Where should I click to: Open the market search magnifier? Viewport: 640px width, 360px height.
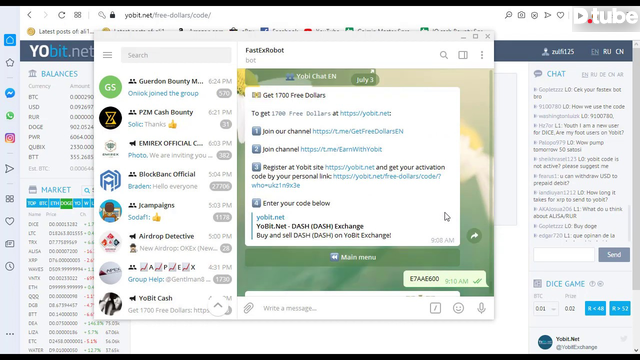click(87, 190)
